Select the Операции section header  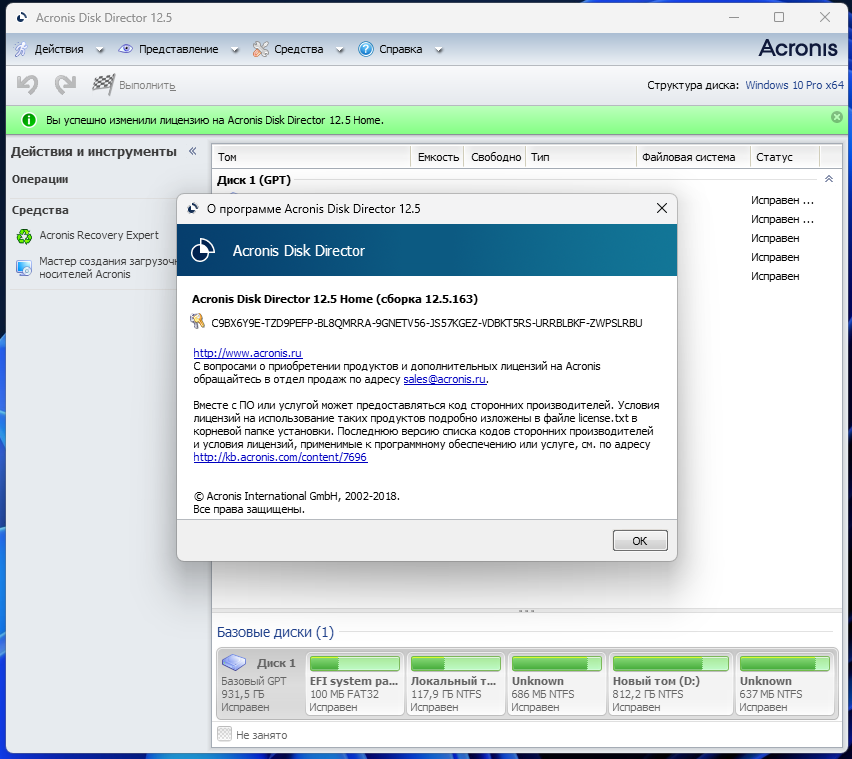click(x=40, y=179)
